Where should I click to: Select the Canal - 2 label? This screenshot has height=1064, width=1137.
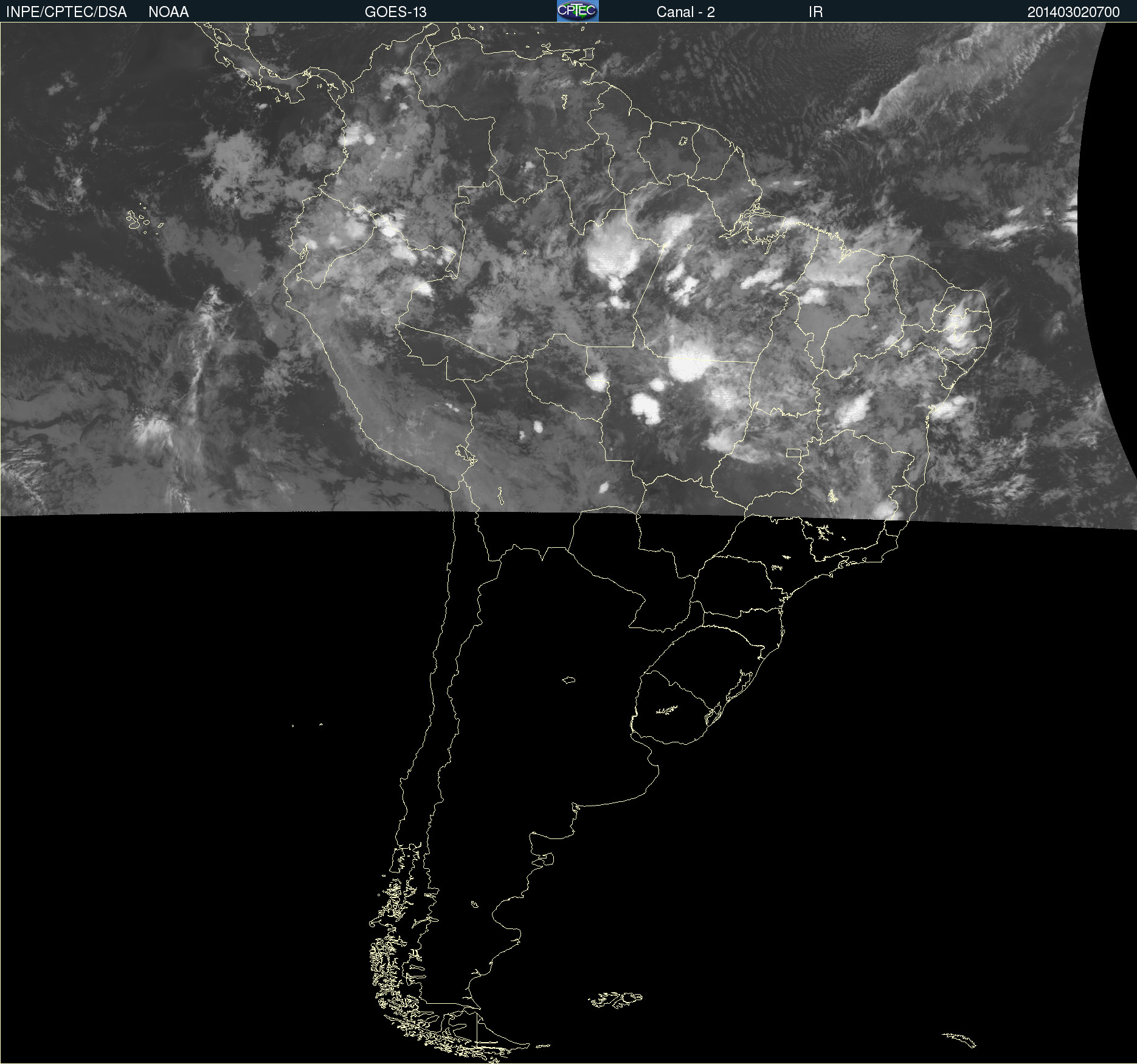tap(685, 12)
